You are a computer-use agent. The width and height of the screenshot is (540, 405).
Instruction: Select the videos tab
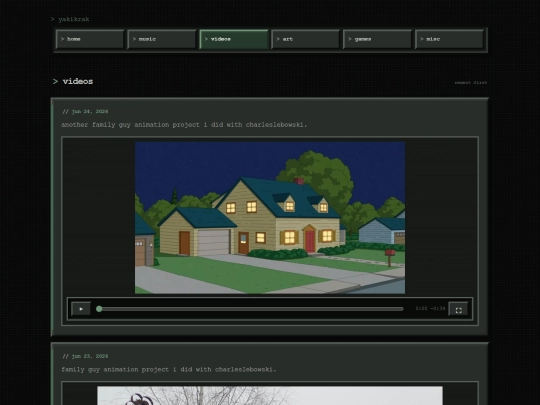[234, 39]
